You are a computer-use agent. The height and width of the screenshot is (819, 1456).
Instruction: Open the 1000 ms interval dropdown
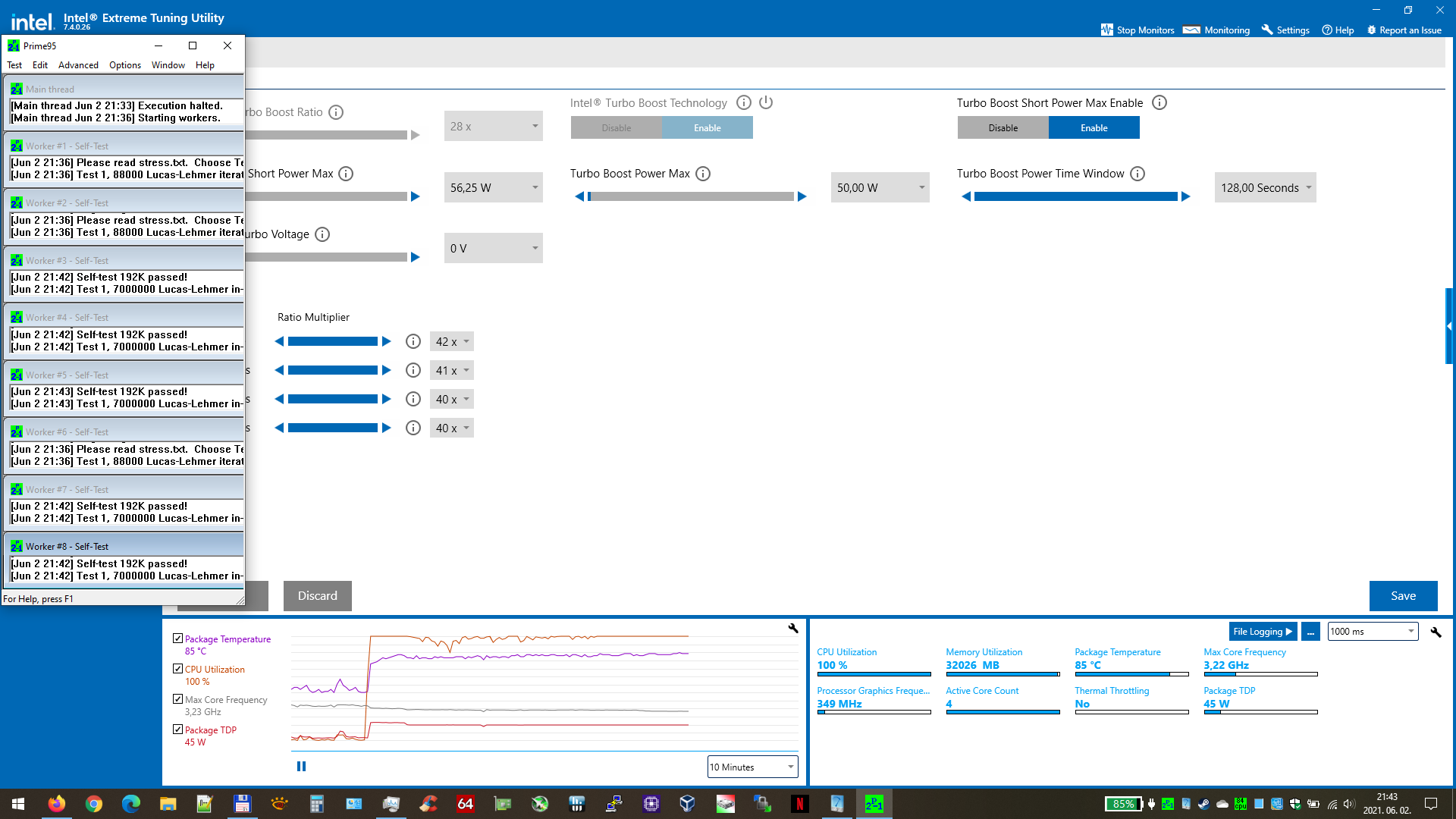click(1373, 631)
